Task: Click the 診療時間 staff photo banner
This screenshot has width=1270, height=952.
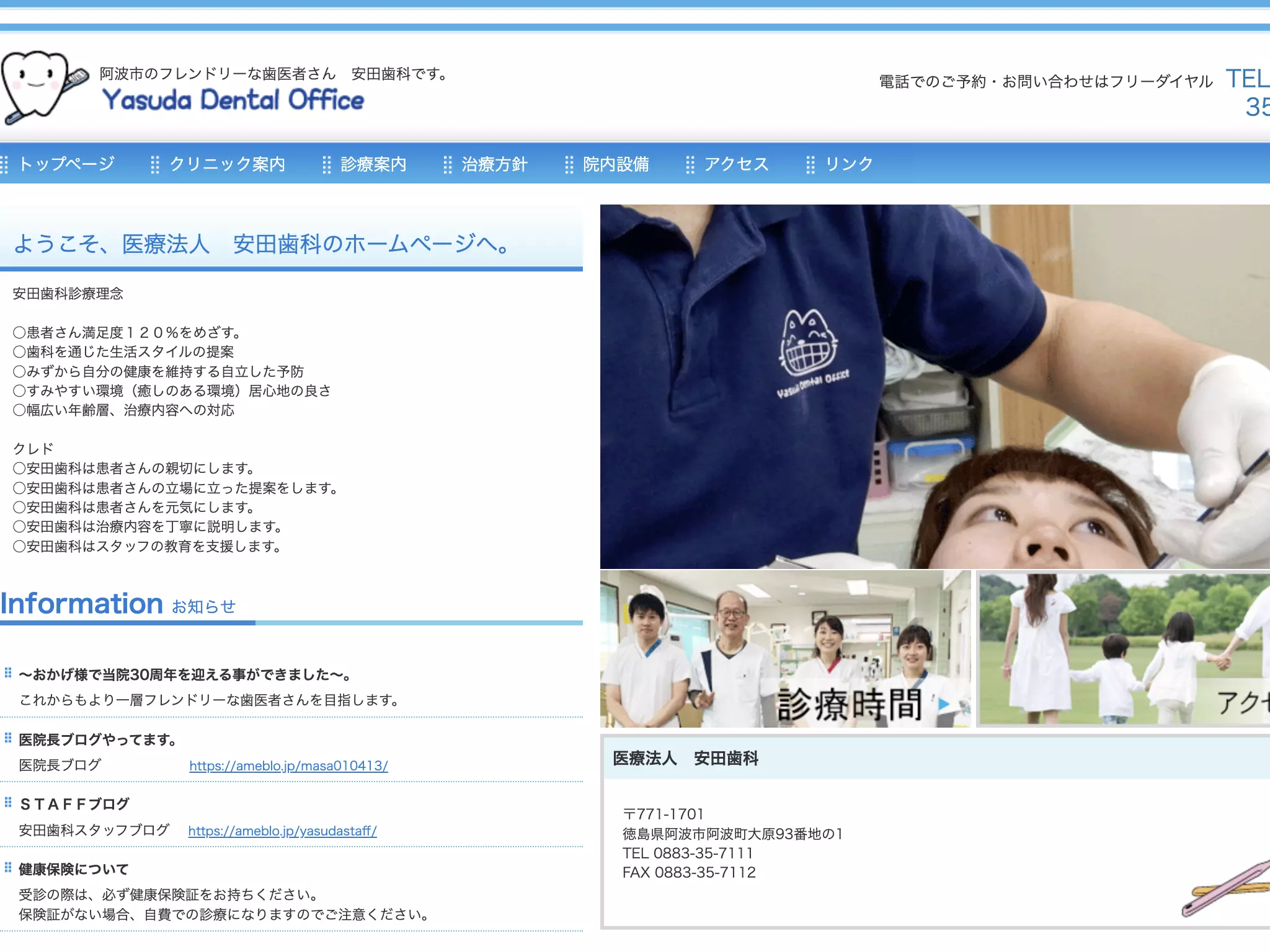Action: coord(785,649)
